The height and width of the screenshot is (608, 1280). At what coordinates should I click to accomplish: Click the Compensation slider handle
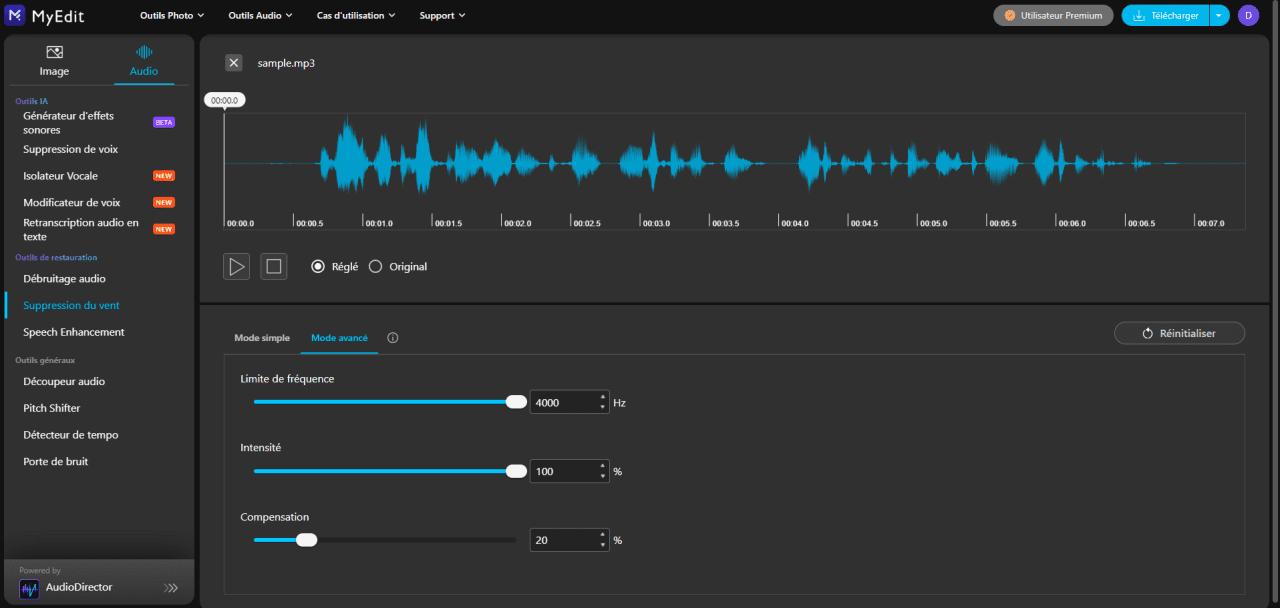307,540
